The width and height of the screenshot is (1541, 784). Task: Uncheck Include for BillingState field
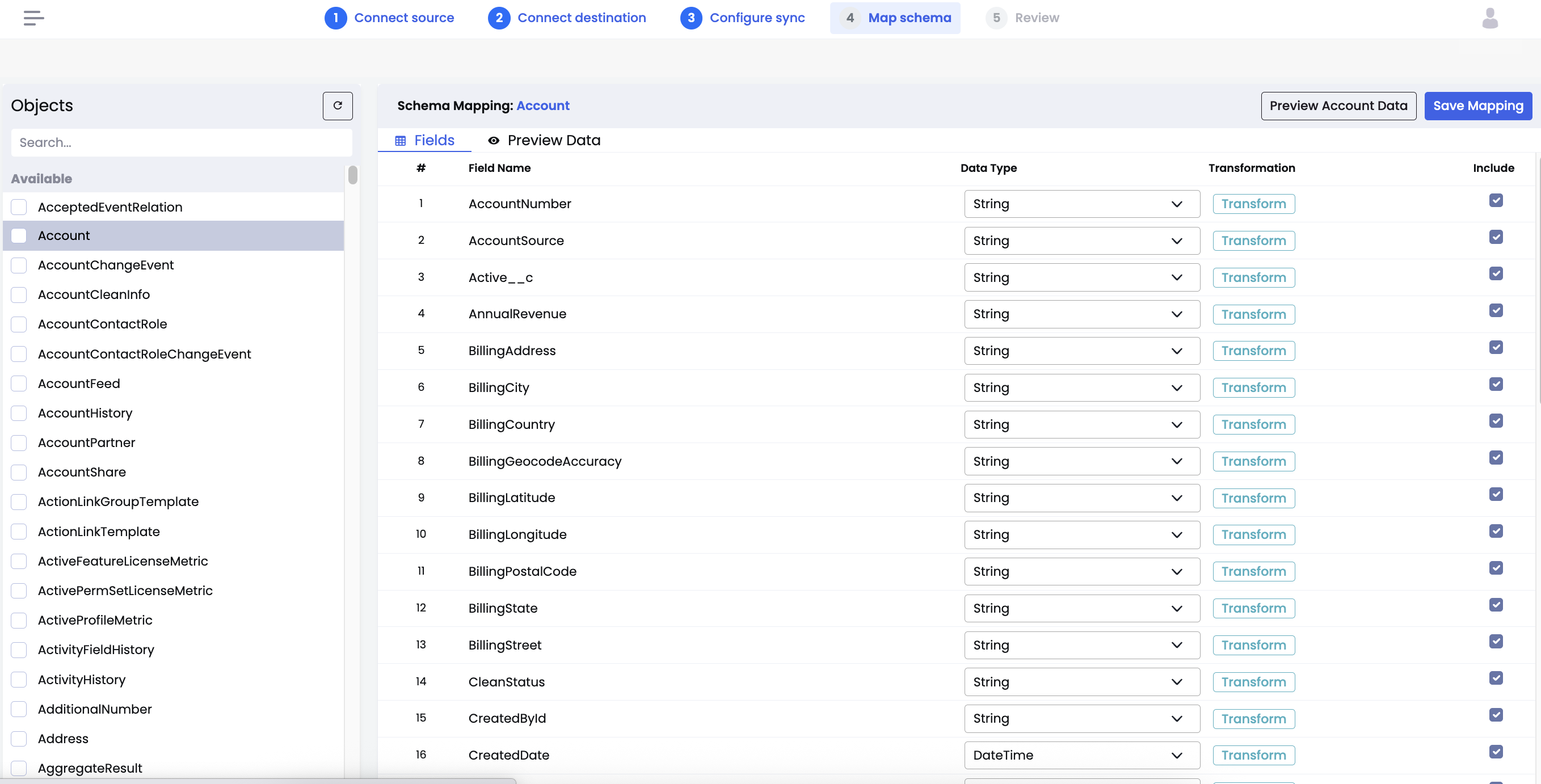(x=1496, y=605)
